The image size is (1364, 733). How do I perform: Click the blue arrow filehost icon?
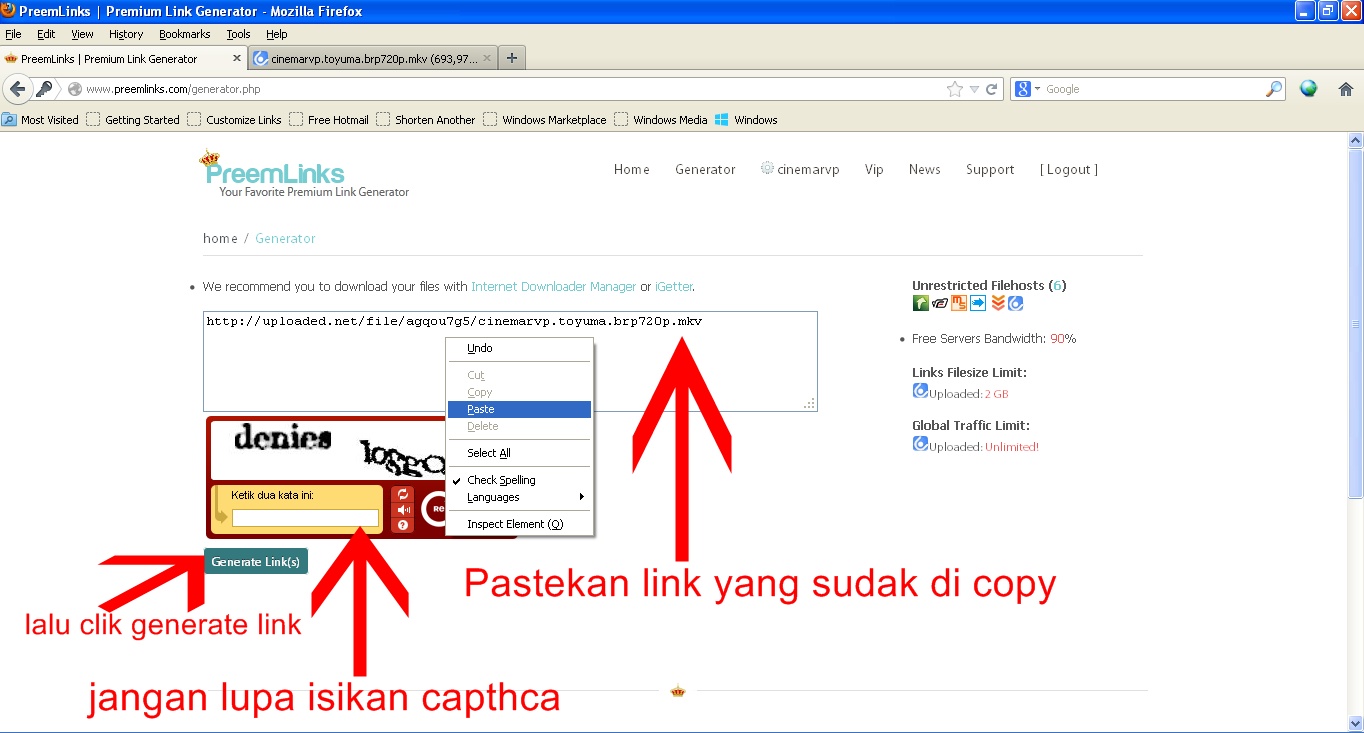coord(978,303)
